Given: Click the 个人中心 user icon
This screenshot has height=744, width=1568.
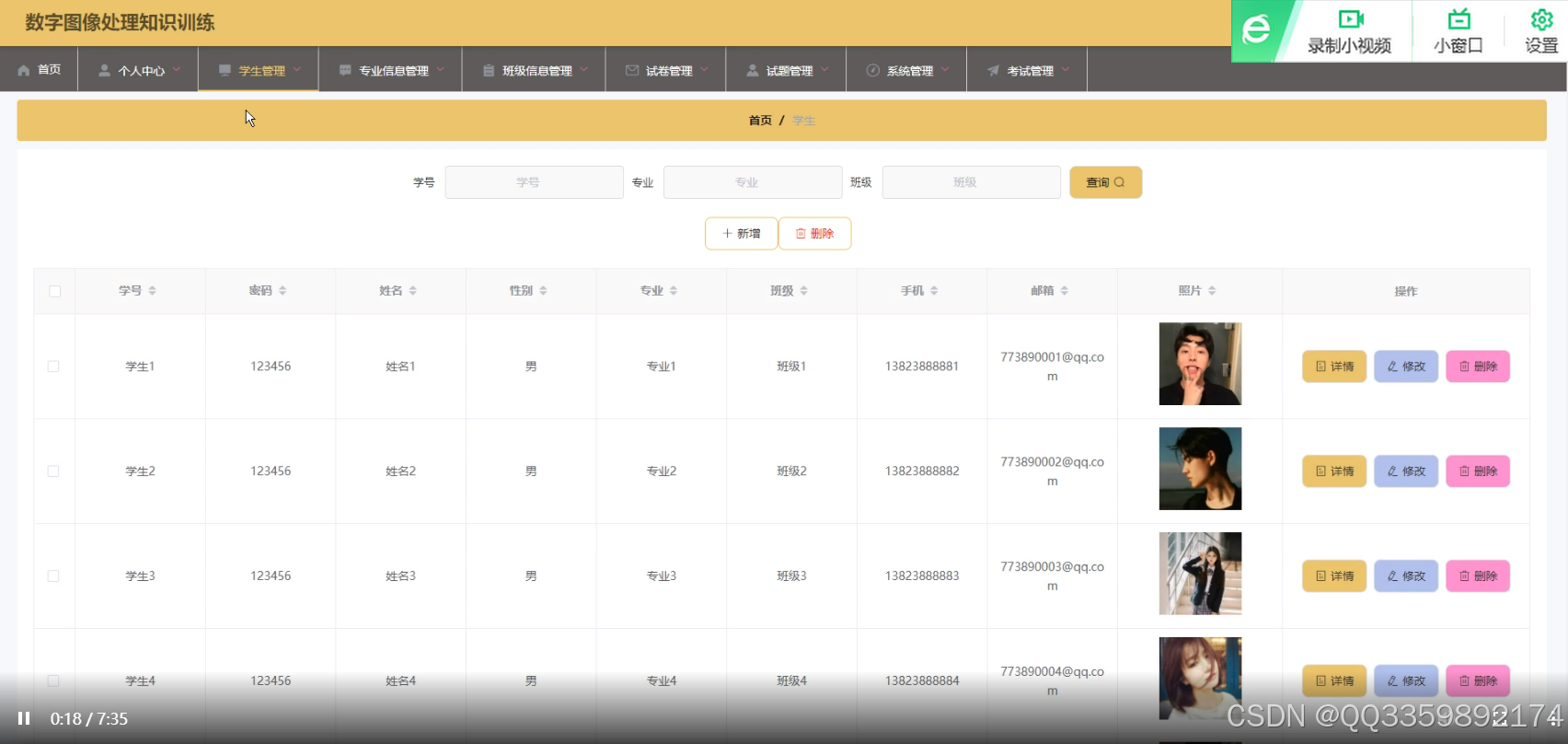Looking at the screenshot, I should [x=104, y=70].
